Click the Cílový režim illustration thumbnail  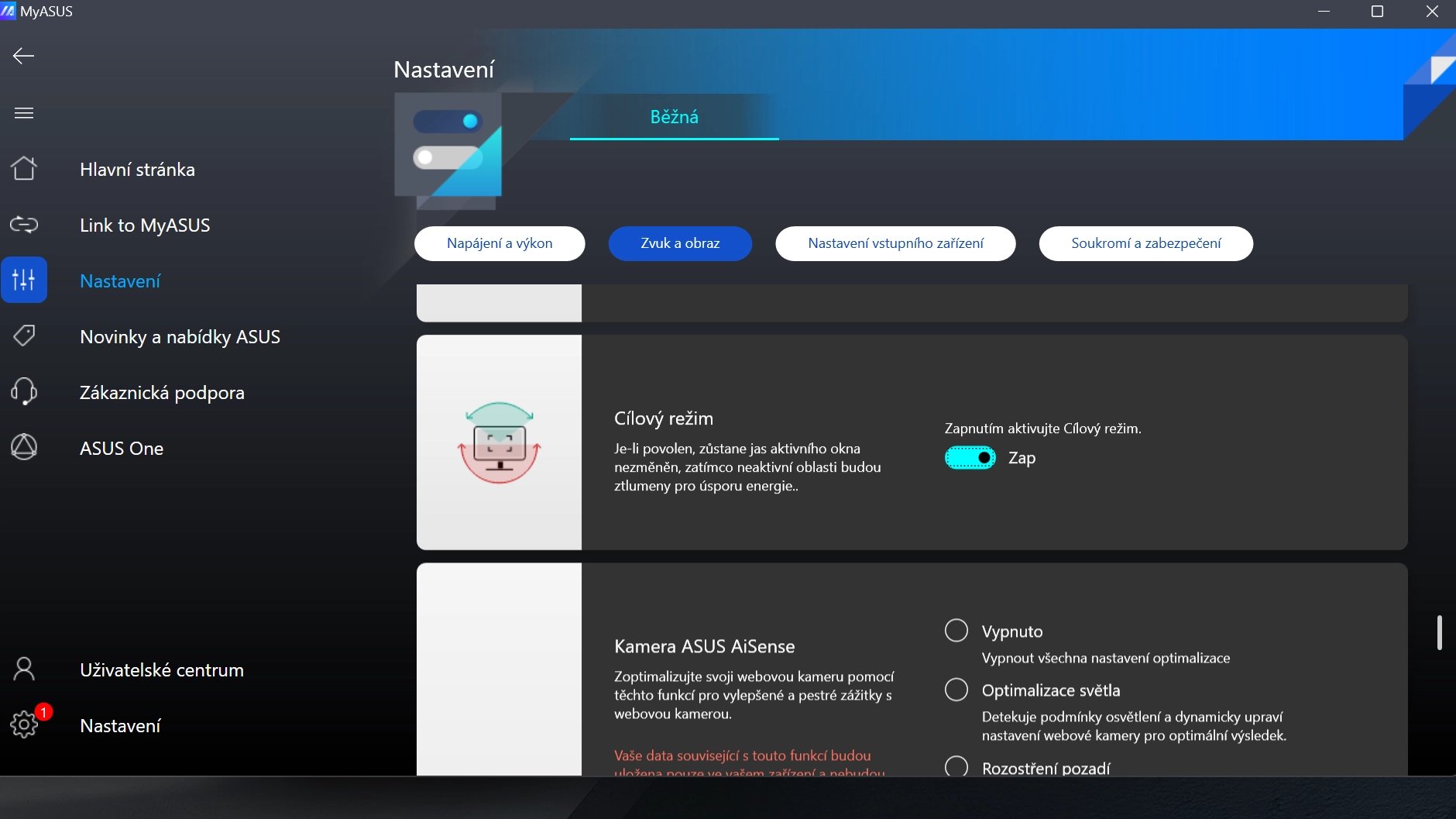[x=499, y=442]
